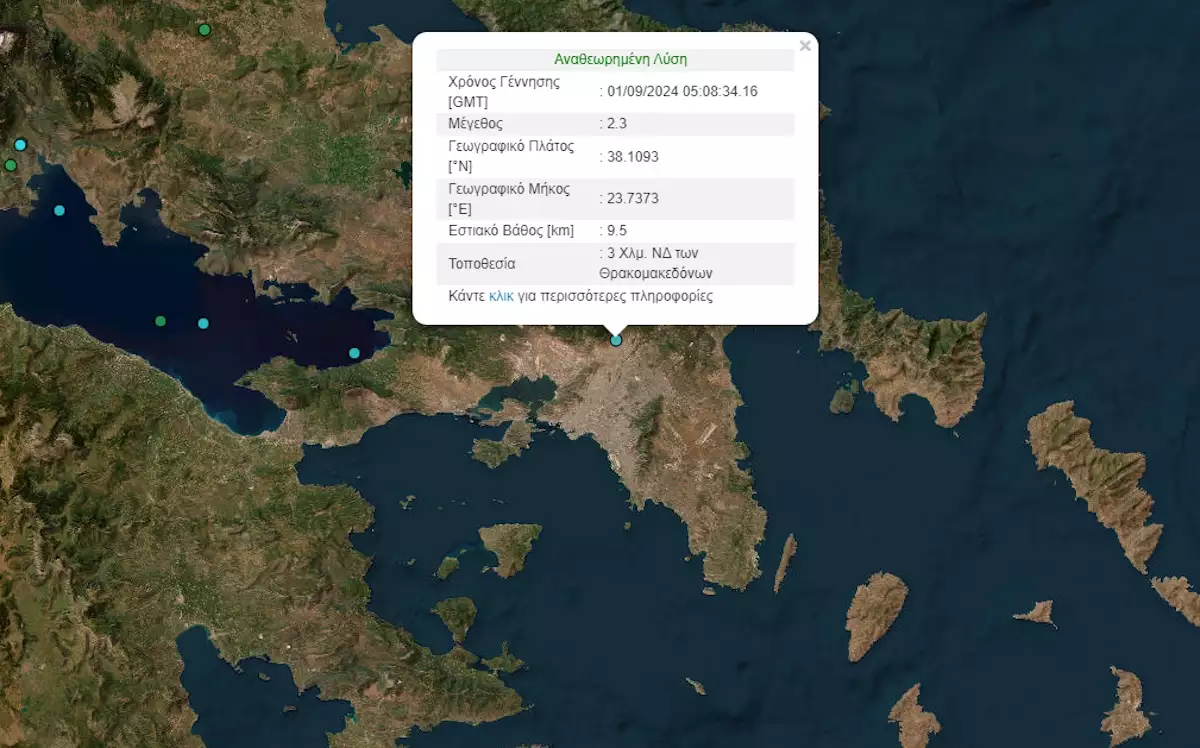Select cyan marker beside green gulf marker

pos(203,323)
